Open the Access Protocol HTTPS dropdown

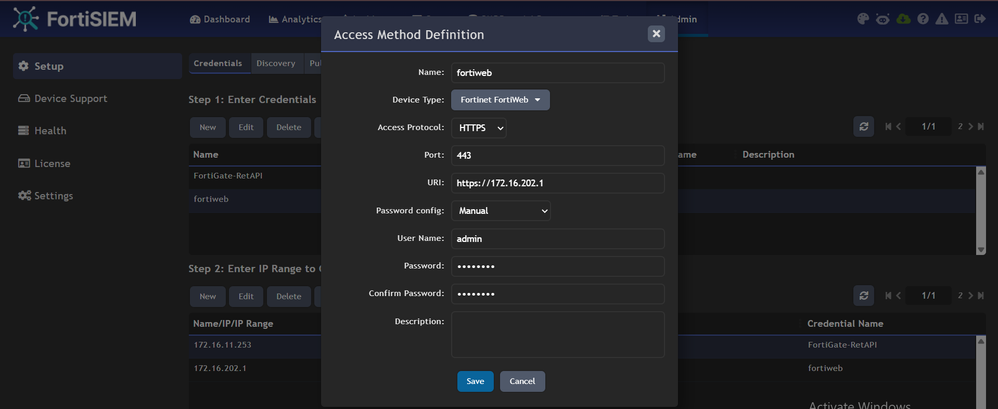coord(480,128)
